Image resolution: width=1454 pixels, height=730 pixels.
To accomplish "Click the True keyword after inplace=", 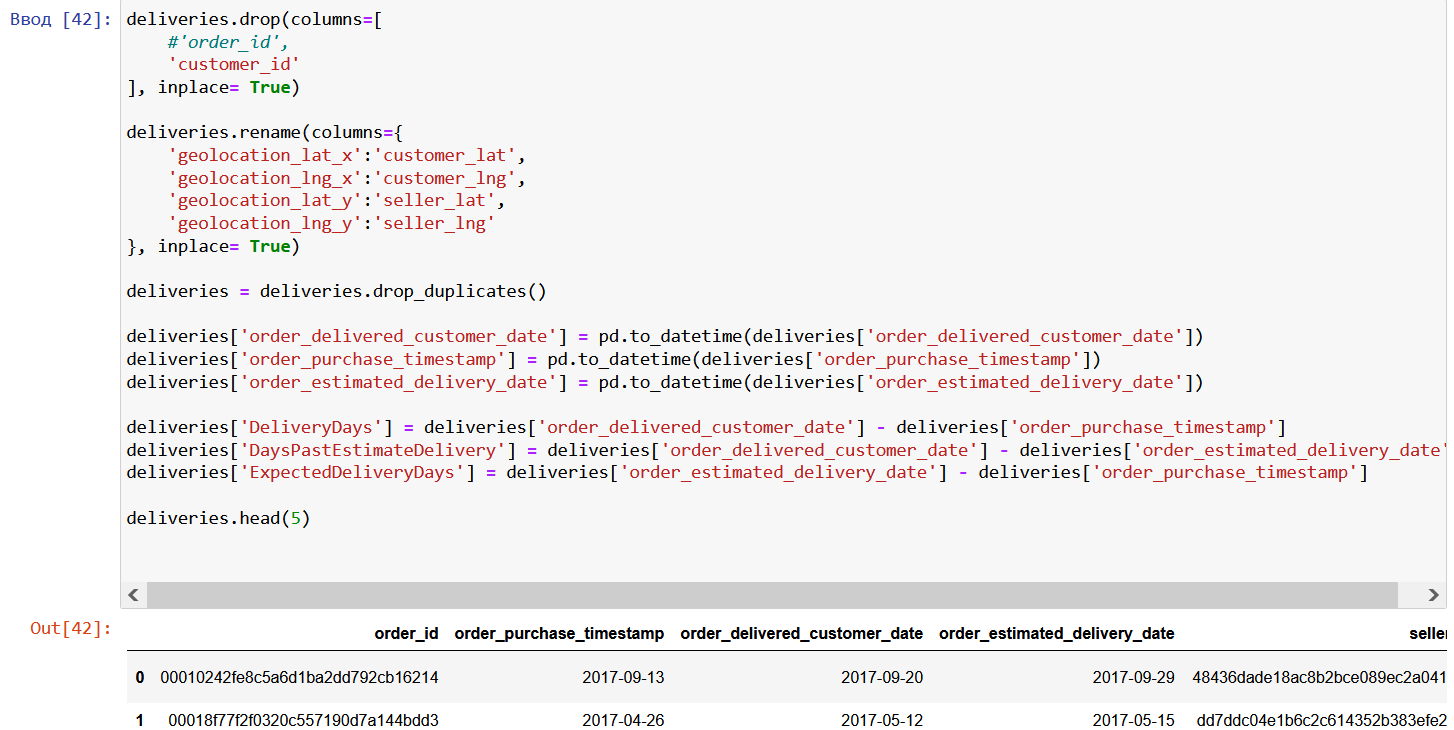I will point(268,87).
